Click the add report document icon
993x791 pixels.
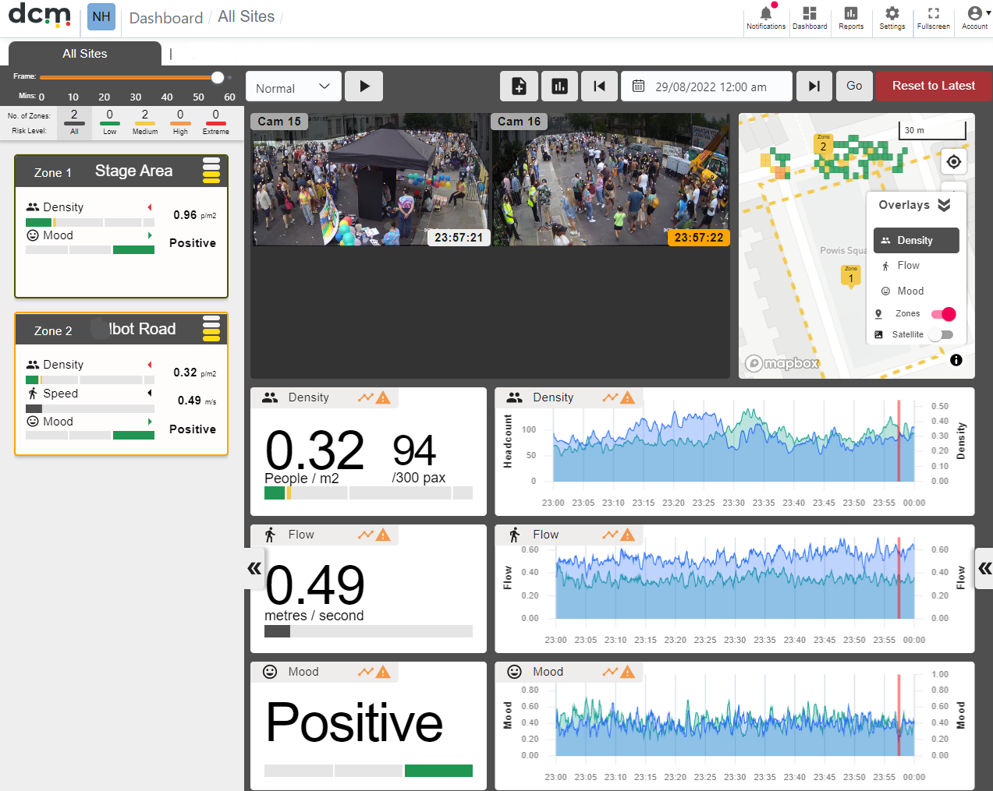[519, 86]
